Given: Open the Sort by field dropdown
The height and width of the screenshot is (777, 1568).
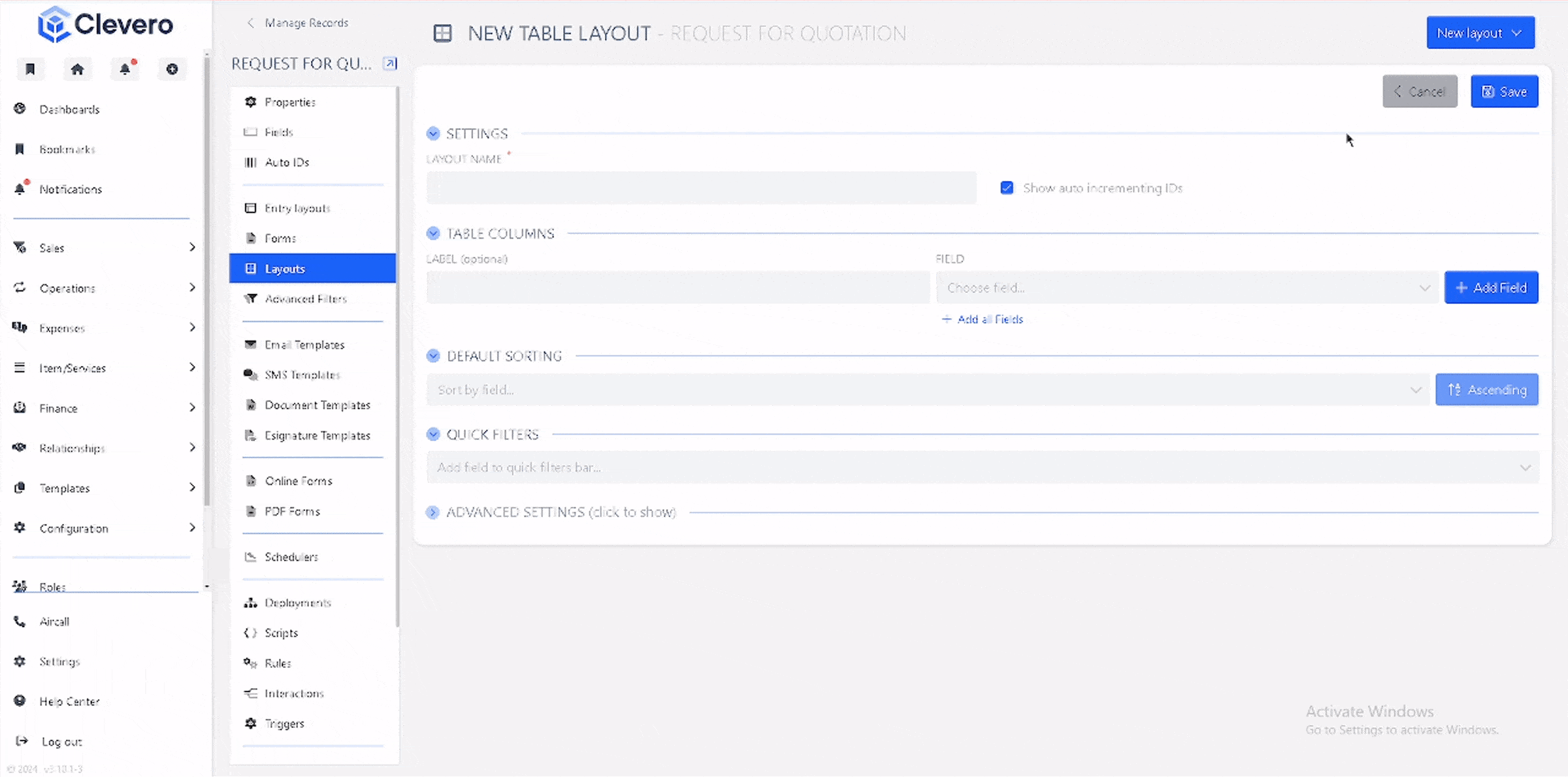Looking at the screenshot, I should (928, 390).
